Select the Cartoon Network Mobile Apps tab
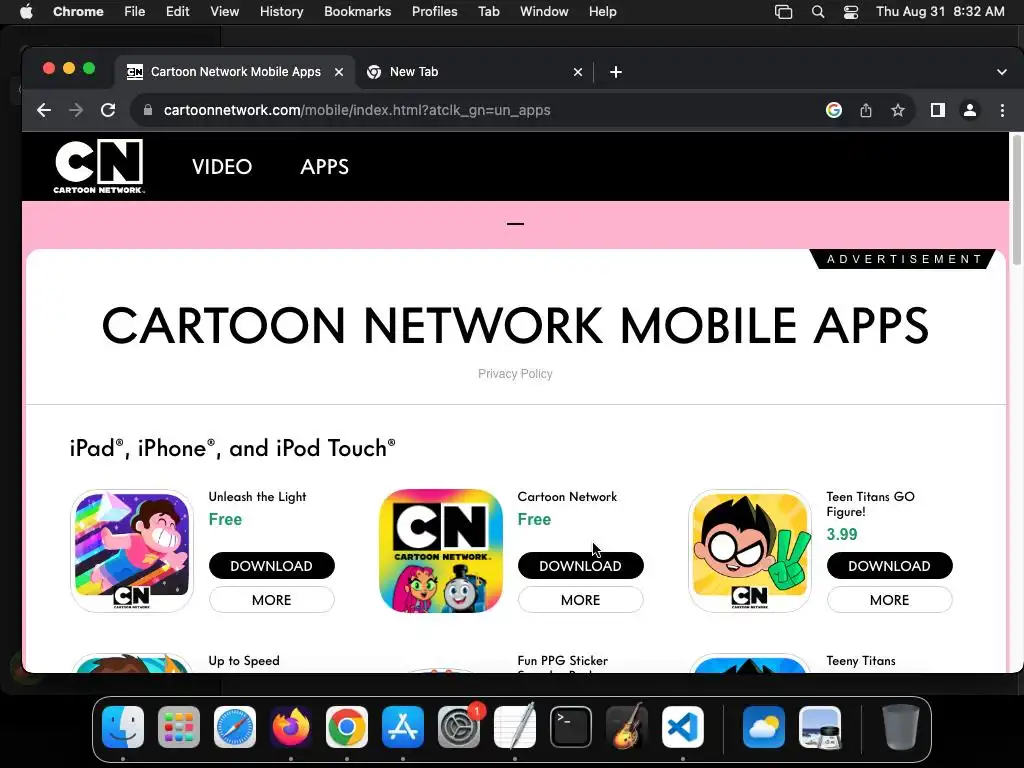1024x768 pixels. click(x=235, y=72)
